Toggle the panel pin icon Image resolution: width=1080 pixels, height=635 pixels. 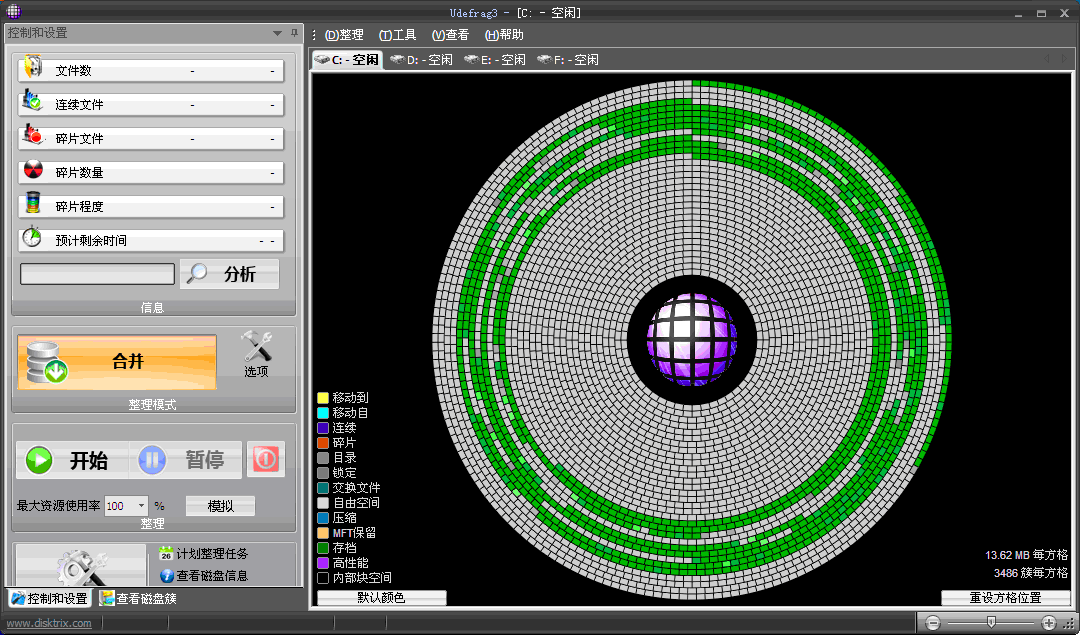click(294, 33)
